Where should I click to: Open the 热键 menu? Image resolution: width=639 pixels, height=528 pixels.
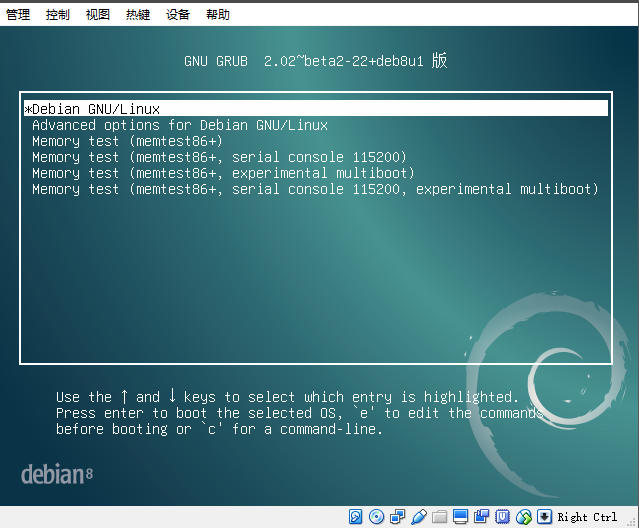point(138,15)
